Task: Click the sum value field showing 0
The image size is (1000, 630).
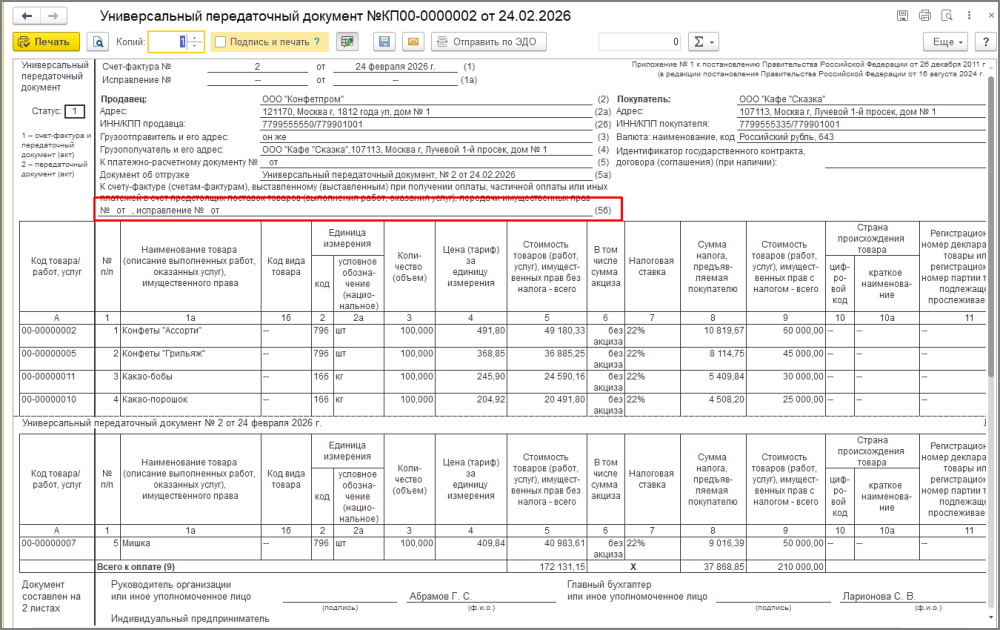Action: tap(640, 42)
